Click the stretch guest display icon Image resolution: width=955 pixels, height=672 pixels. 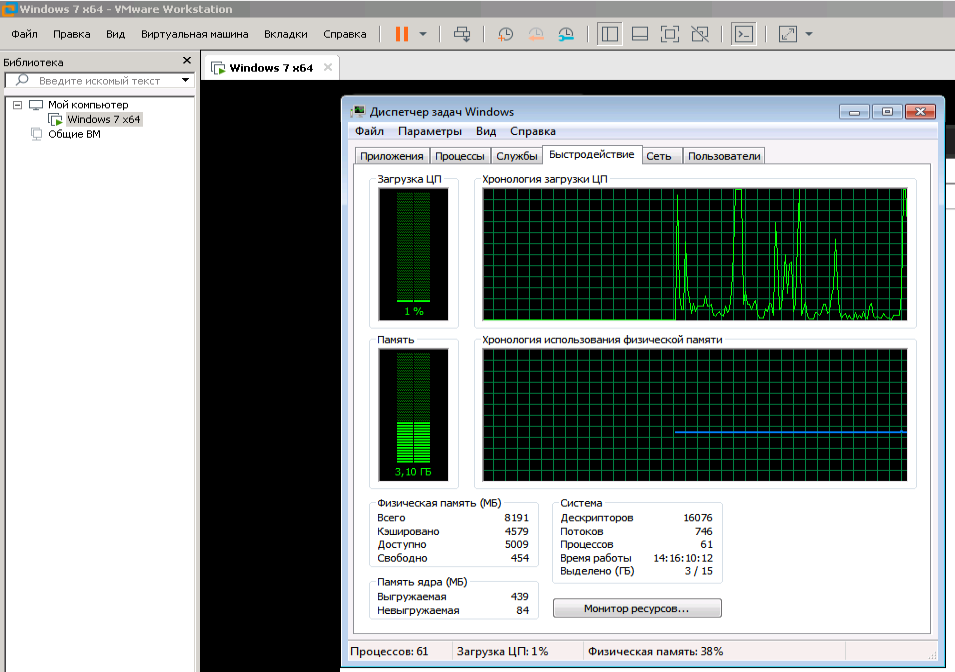(788, 34)
